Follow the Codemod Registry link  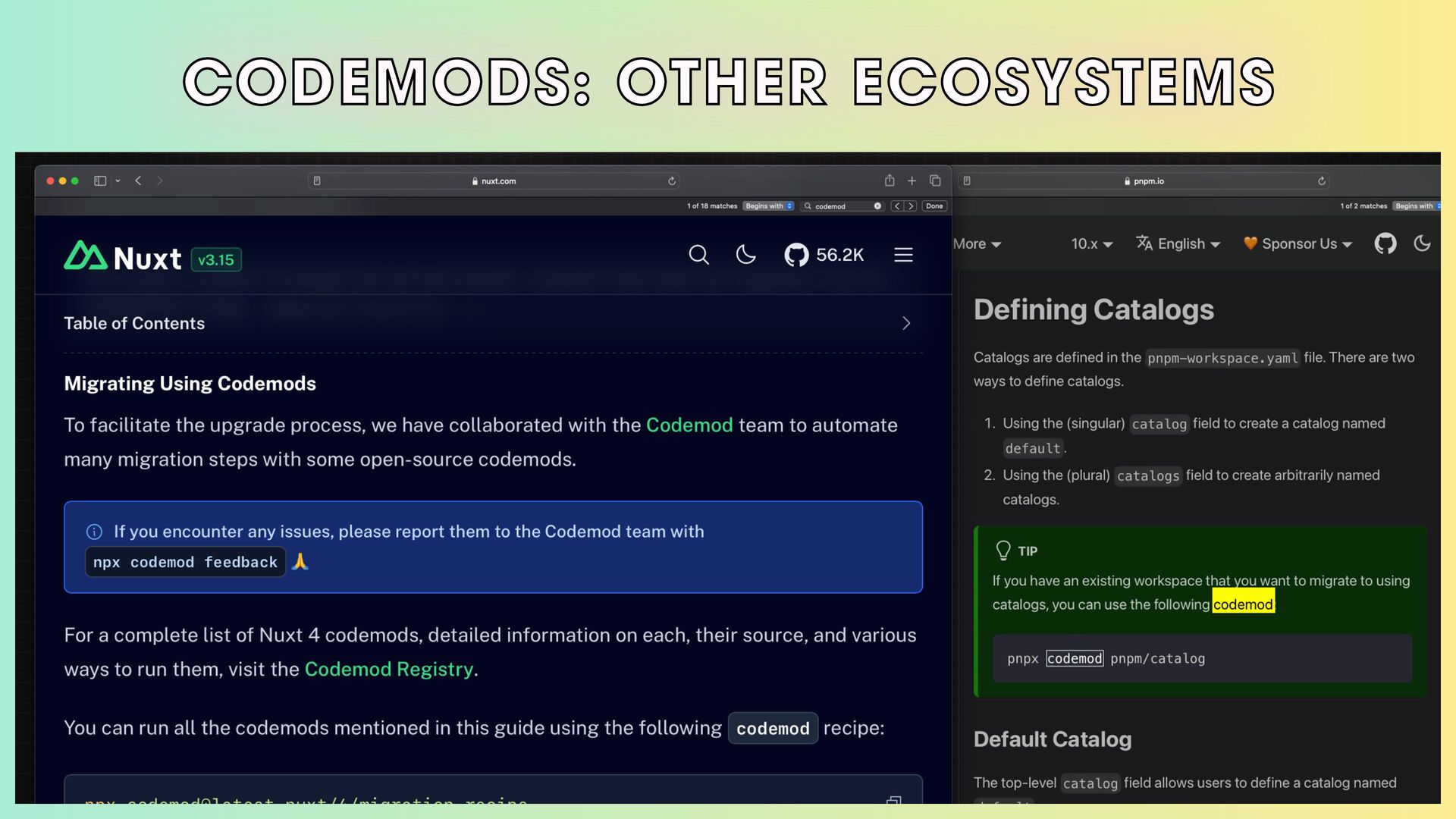point(388,670)
